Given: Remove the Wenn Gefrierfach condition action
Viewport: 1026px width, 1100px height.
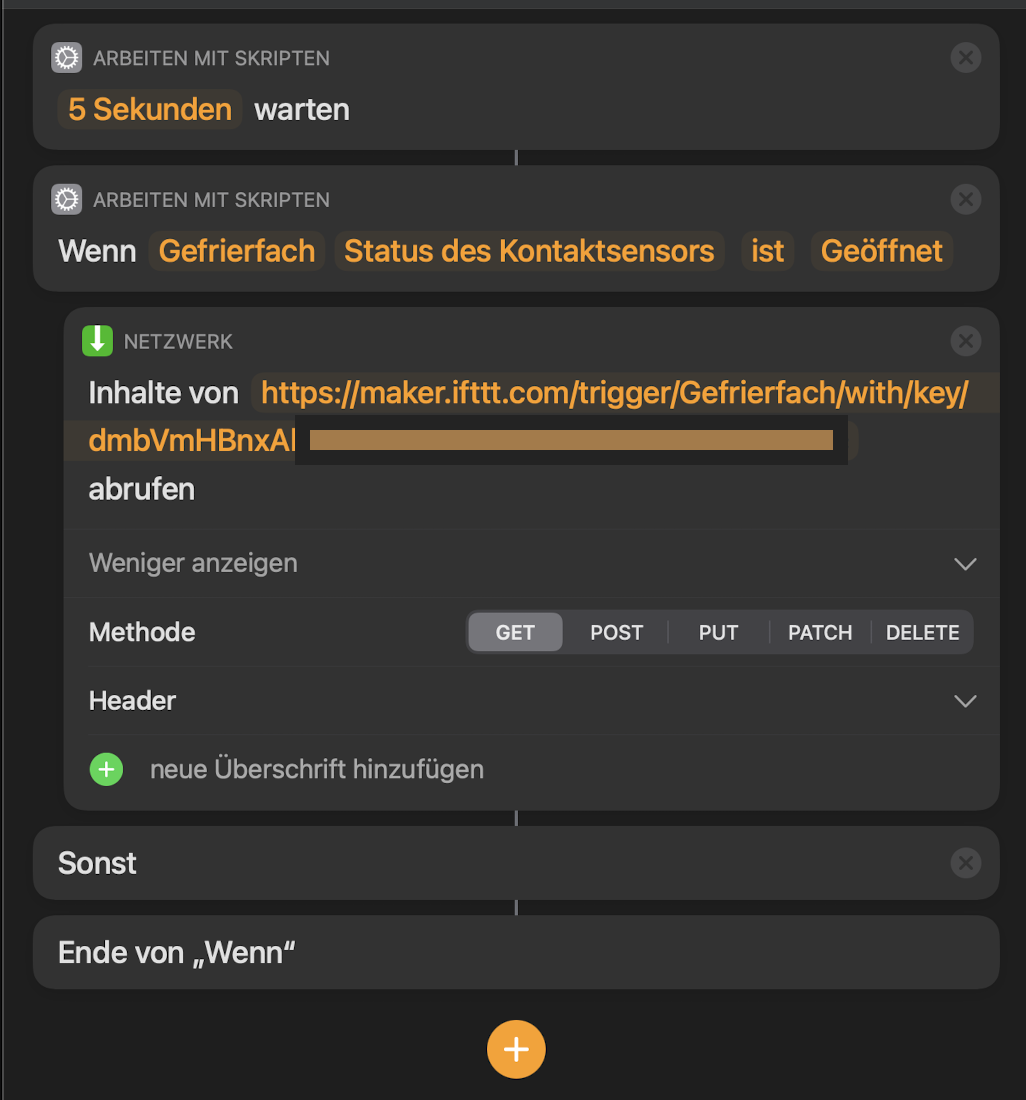Looking at the screenshot, I should (965, 200).
